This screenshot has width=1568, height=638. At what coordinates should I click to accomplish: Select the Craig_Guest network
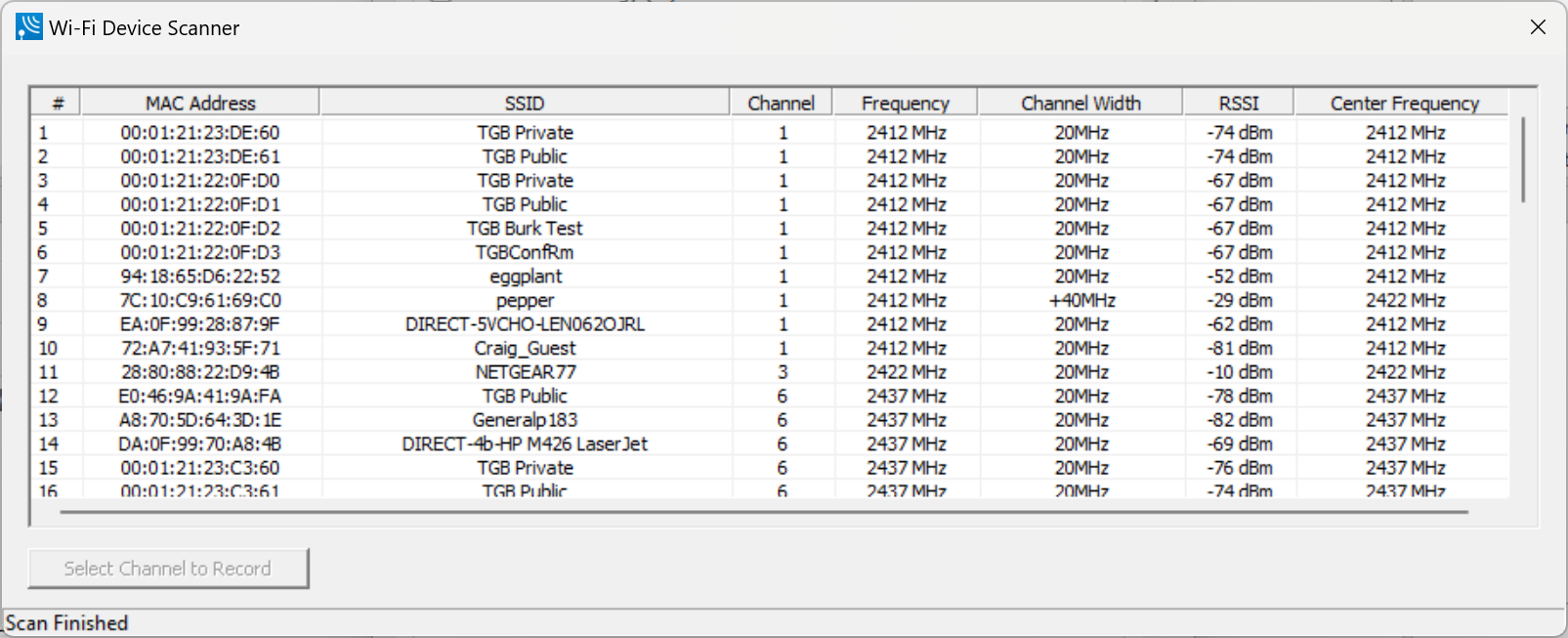525,348
